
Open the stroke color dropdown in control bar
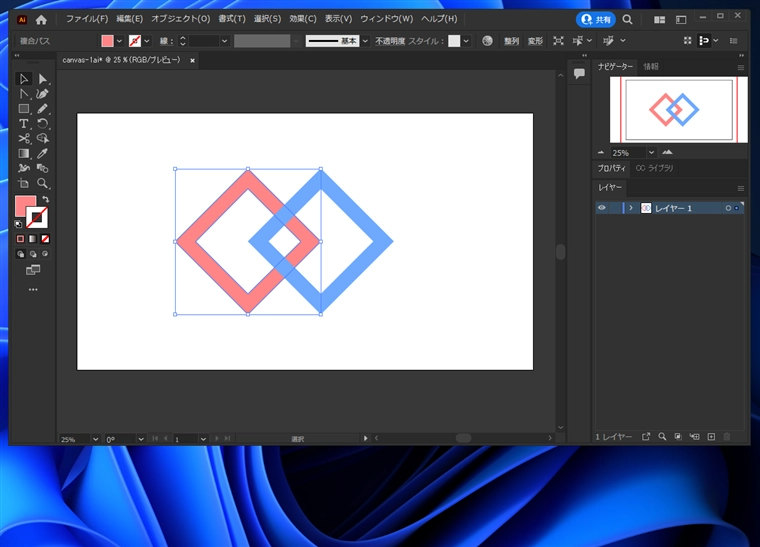coord(147,41)
